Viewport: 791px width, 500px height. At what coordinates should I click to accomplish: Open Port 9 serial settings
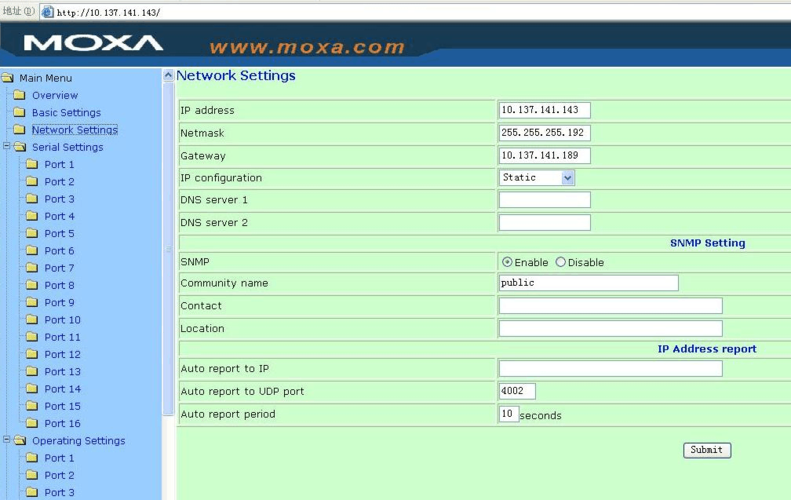[x=60, y=303]
